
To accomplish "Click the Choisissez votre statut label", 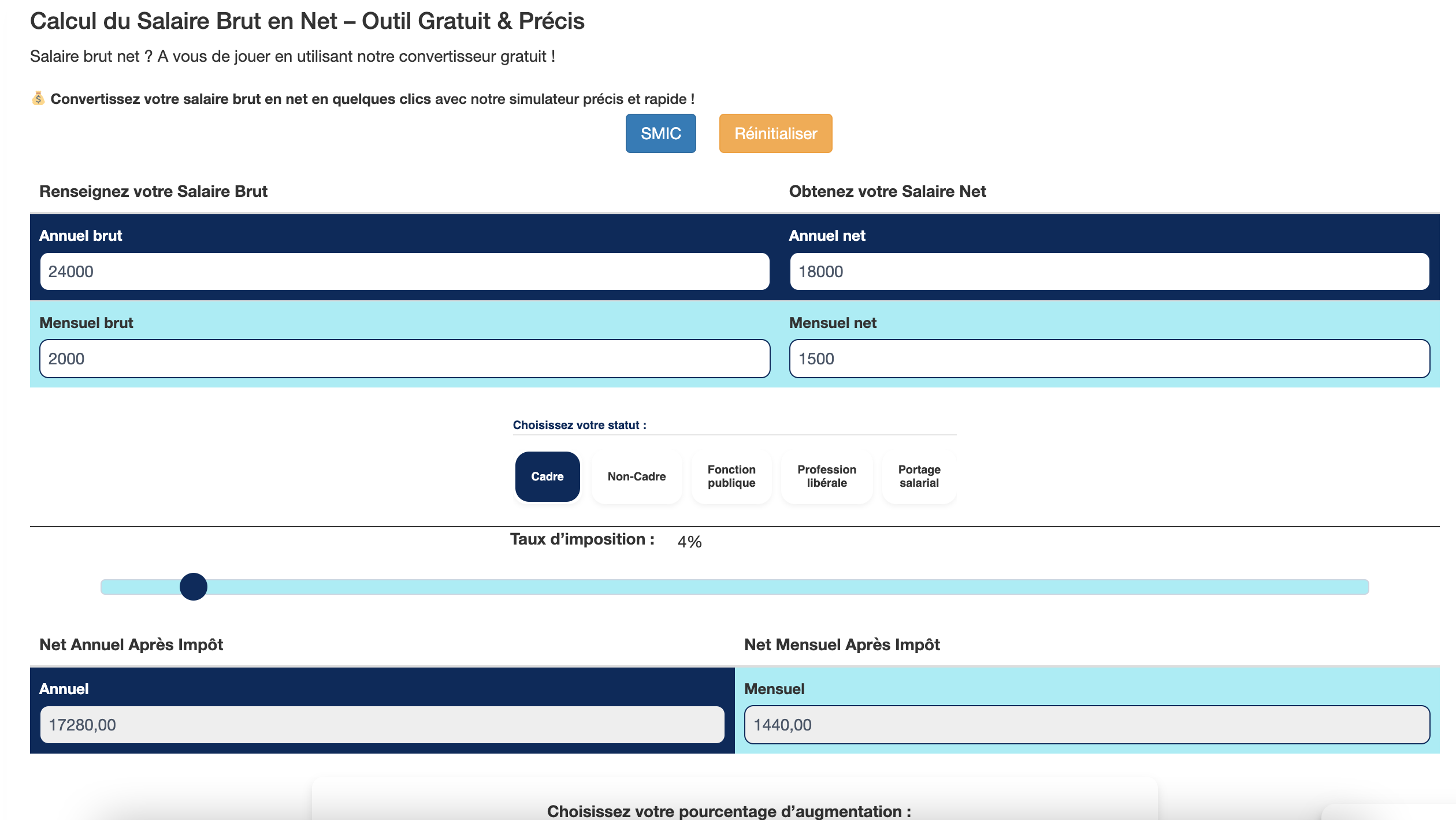I will [579, 425].
